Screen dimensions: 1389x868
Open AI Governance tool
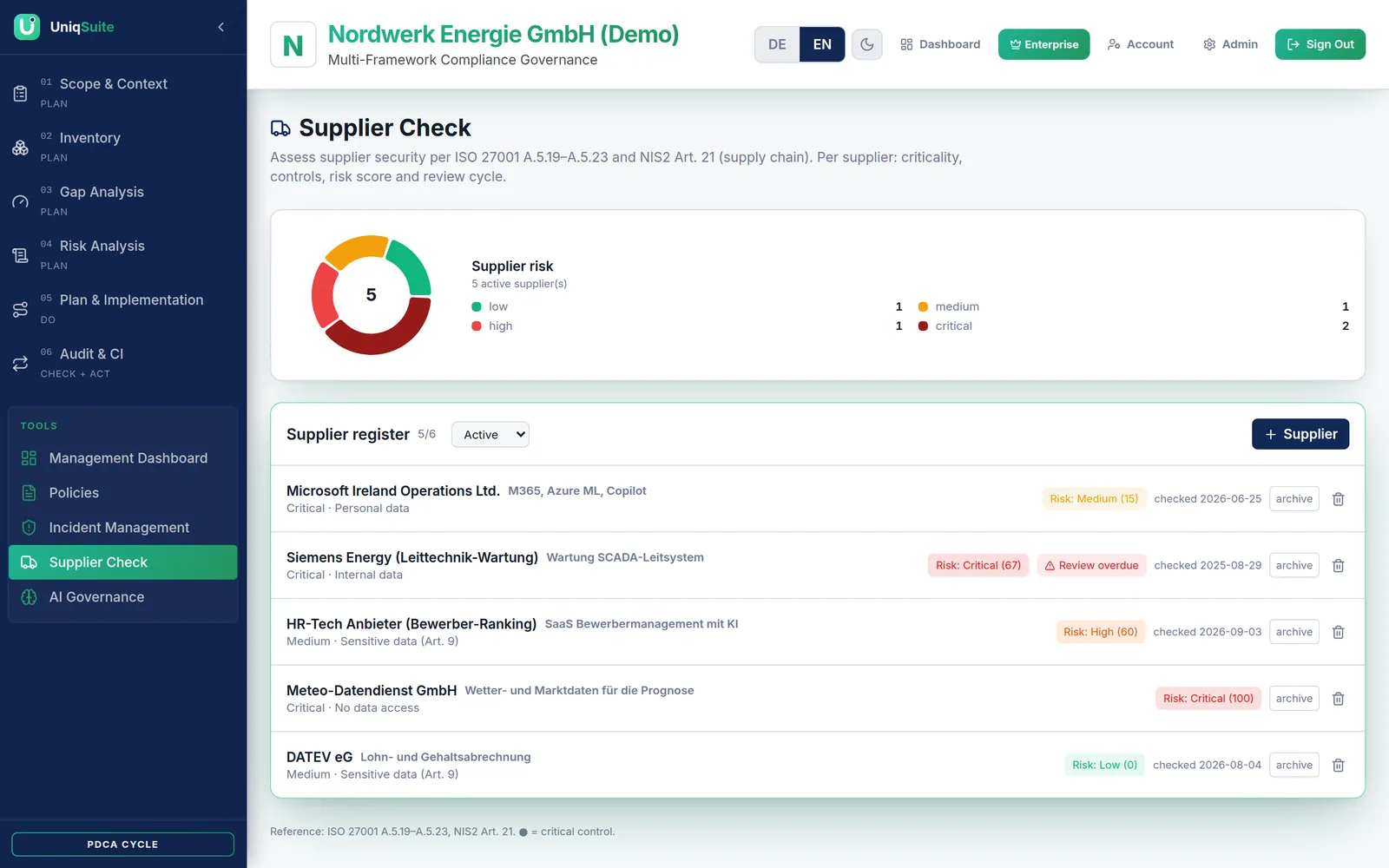click(x=123, y=597)
